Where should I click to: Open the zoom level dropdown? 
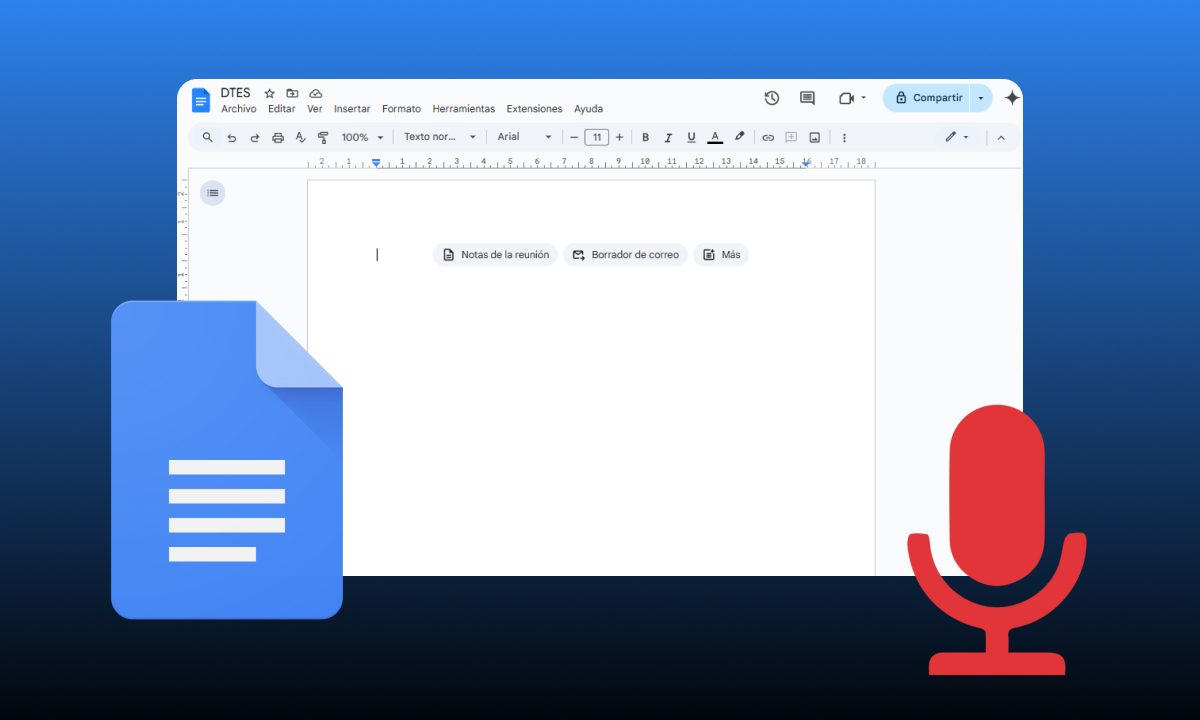coord(362,137)
